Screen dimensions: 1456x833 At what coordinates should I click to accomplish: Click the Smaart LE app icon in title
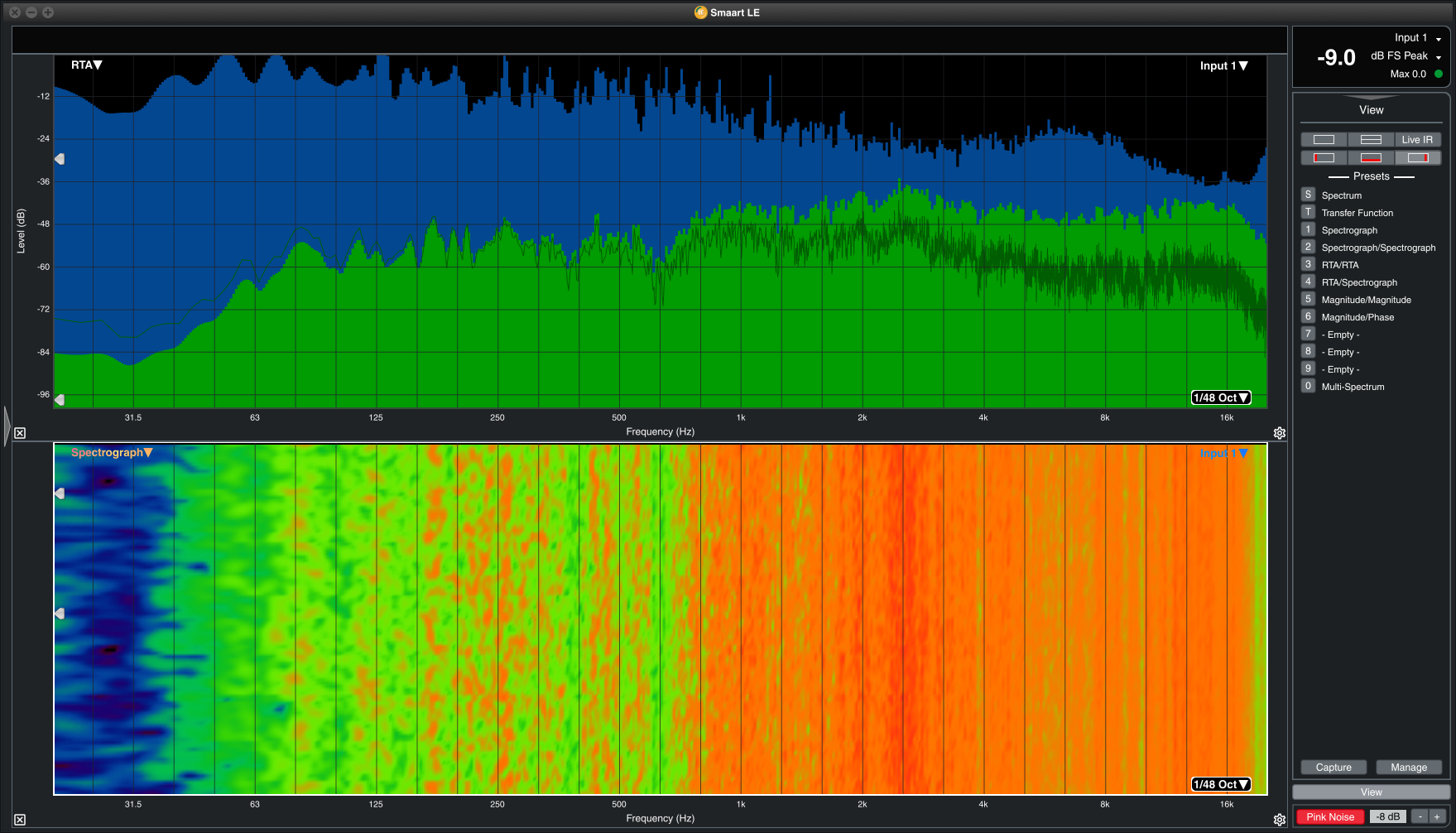click(x=701, y=12)
